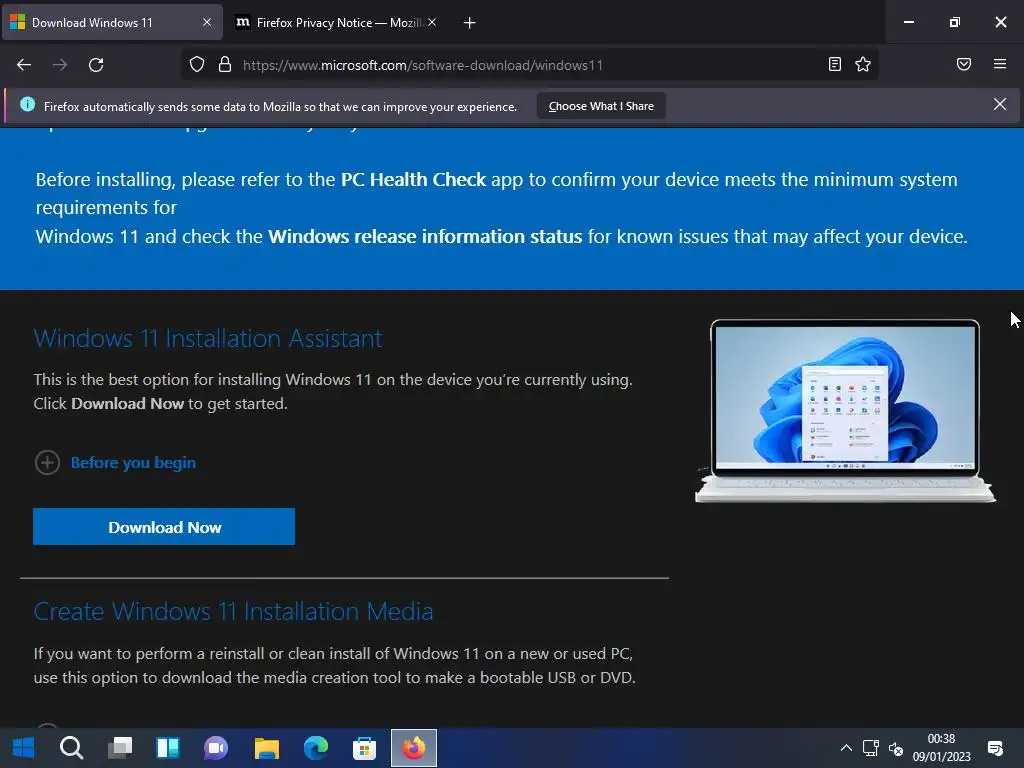Open Microsoft Store from the taskbar
Viewport: 1024px width, 768px height.
click(364, 748)
